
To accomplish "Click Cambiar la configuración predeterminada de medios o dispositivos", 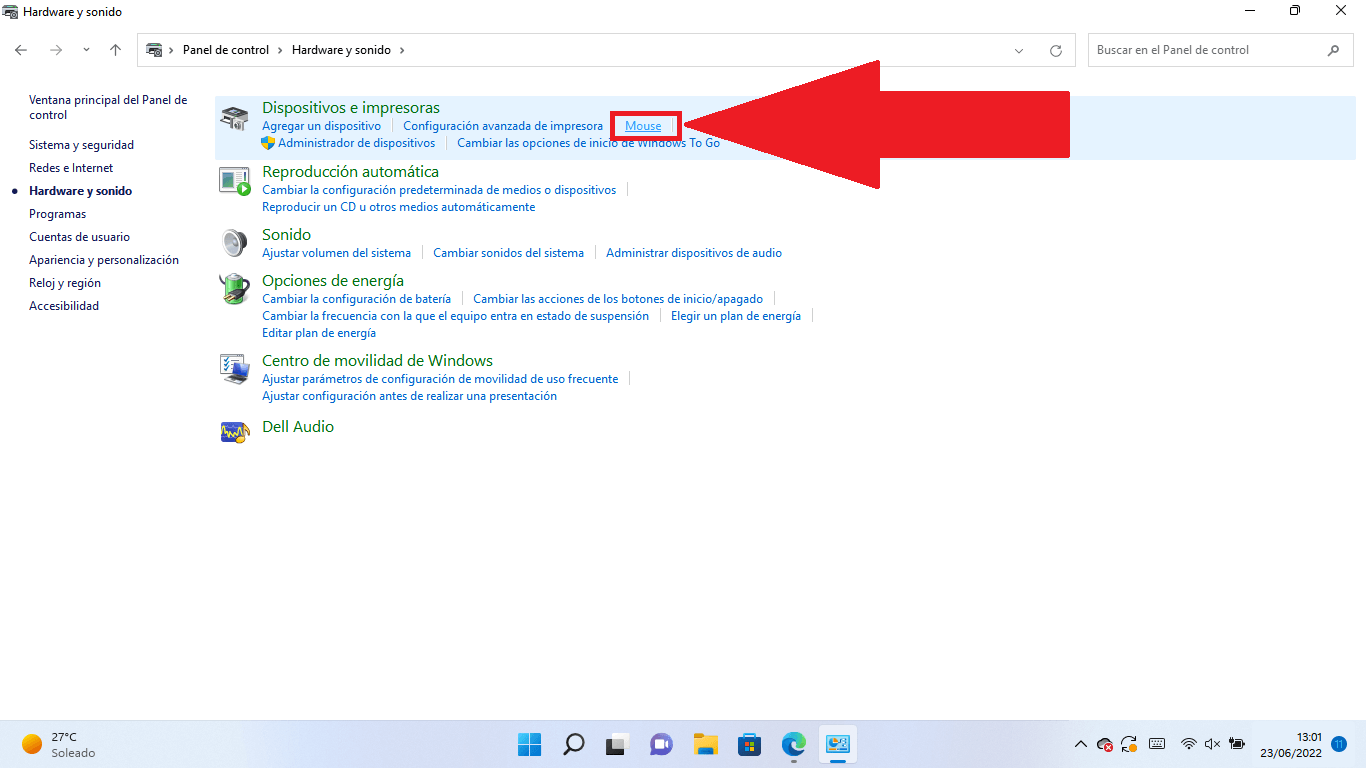I will [439, 190].
